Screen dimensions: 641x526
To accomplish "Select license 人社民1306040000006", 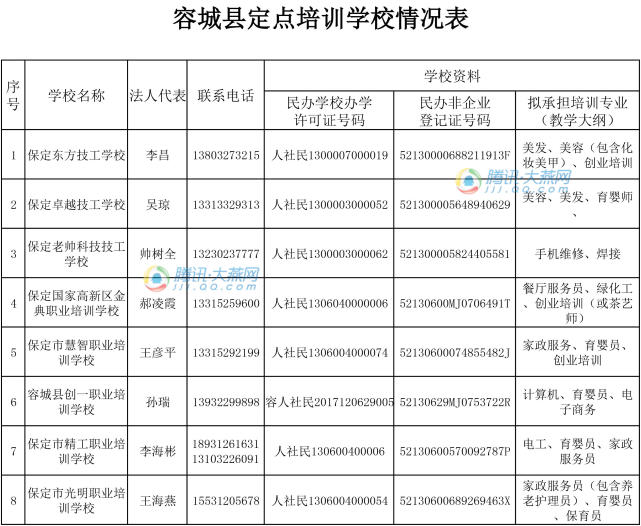I will click(330, 303).
